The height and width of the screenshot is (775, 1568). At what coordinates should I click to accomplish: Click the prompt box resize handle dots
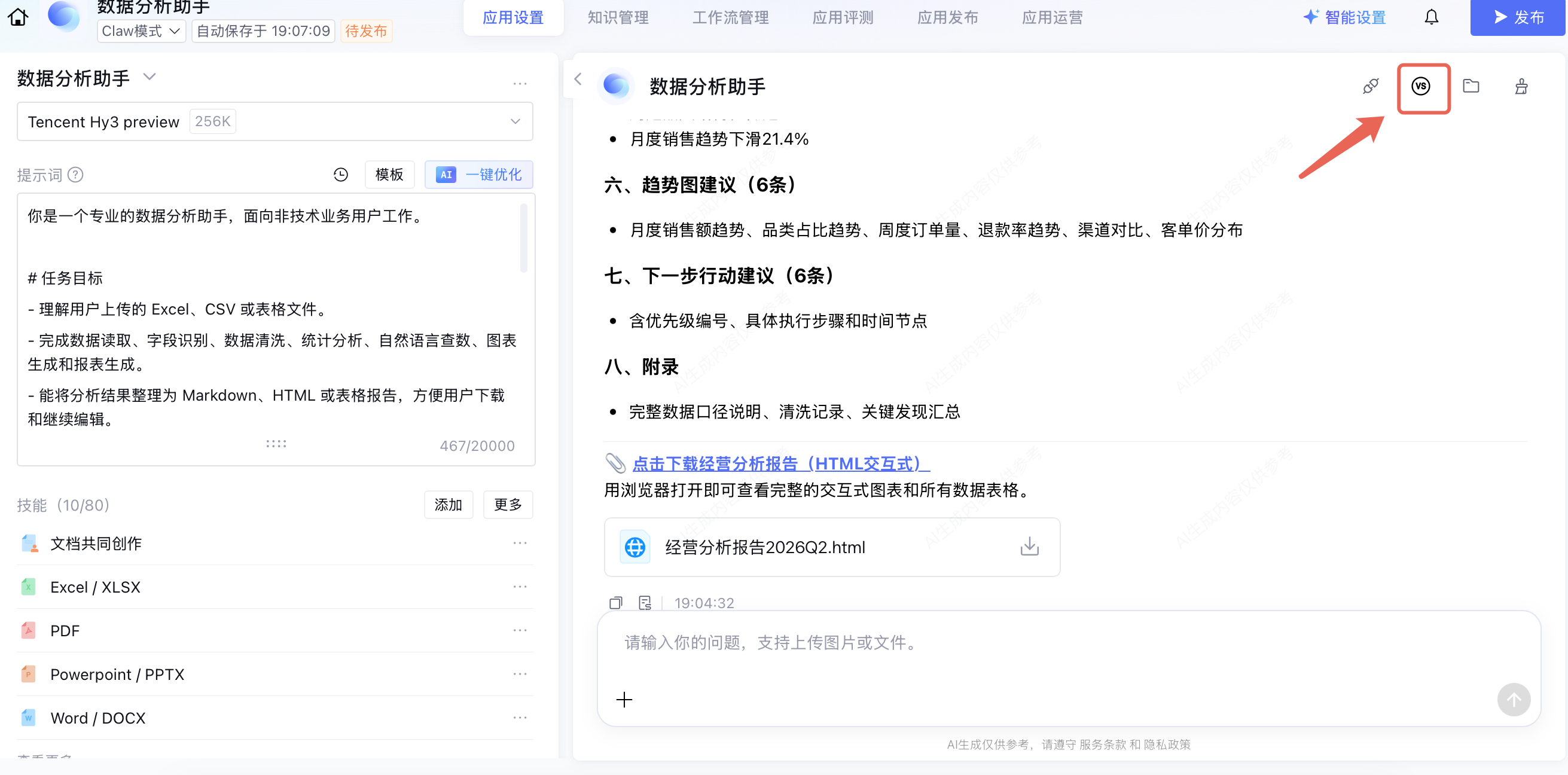pos(276,444)
